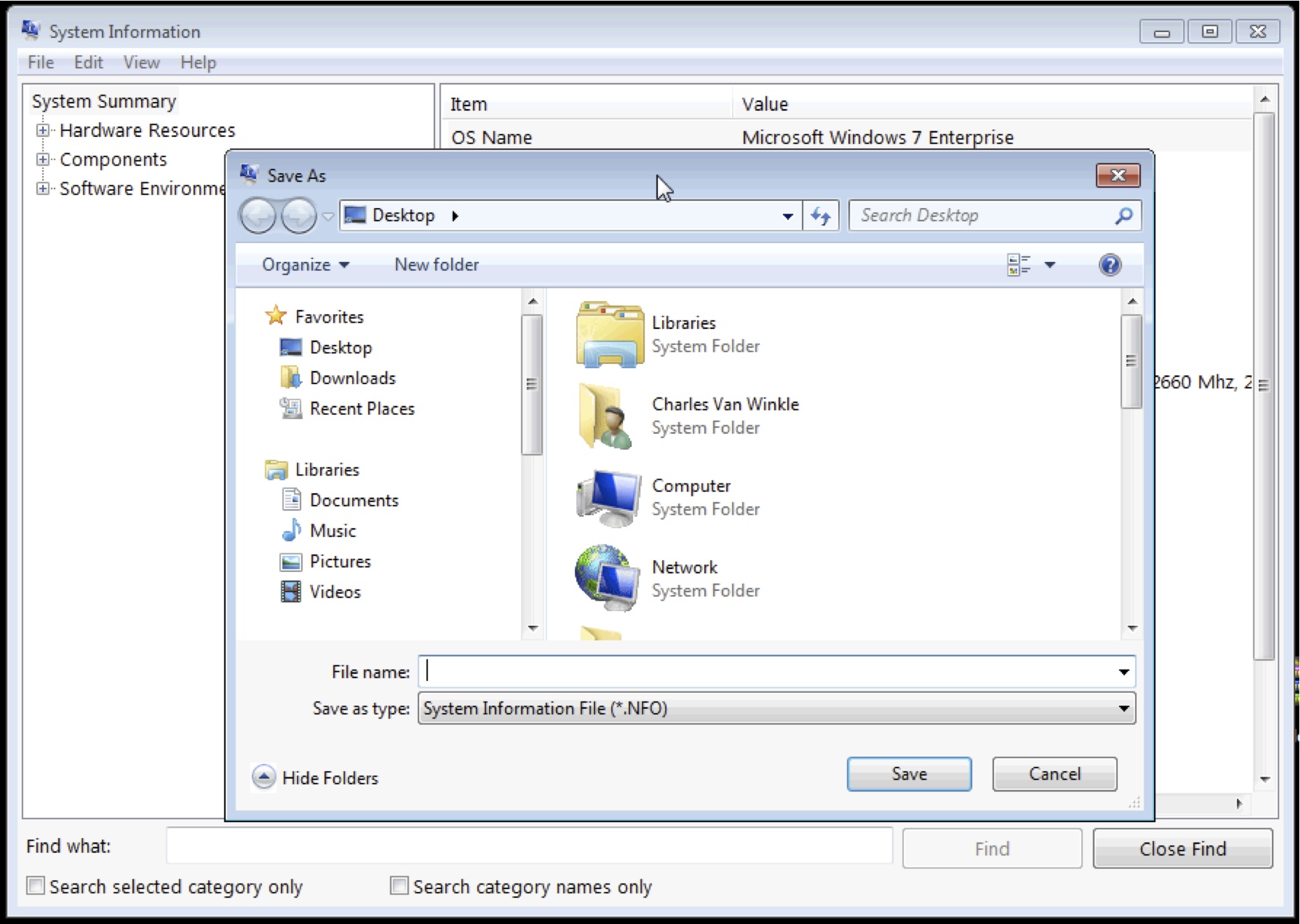
Task: Click the New folder button
Action: [x=437, y=265]
